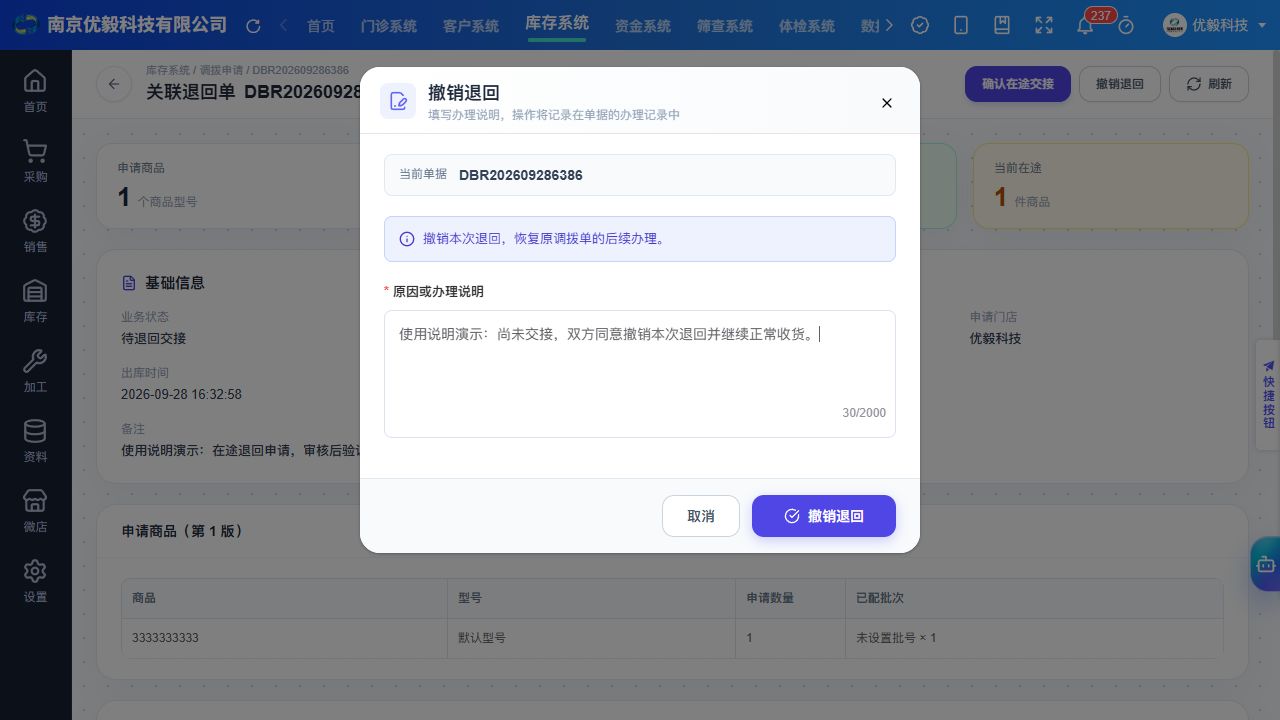Open 加工 in the left sidebar
Screen dimensions: 1280x720
35,371
